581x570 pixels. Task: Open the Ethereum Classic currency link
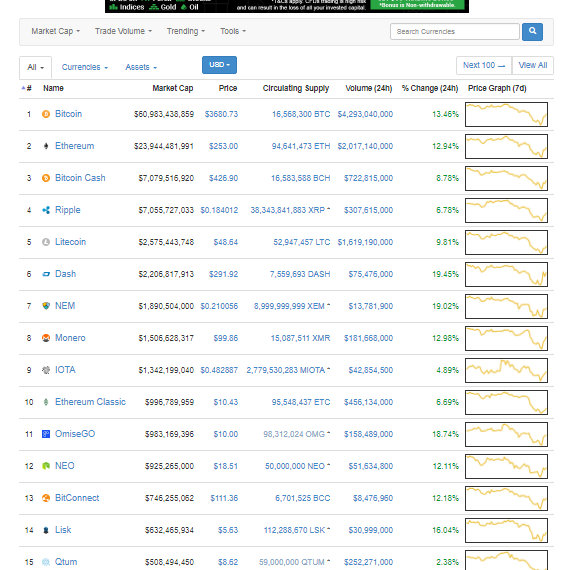[90, 402]
